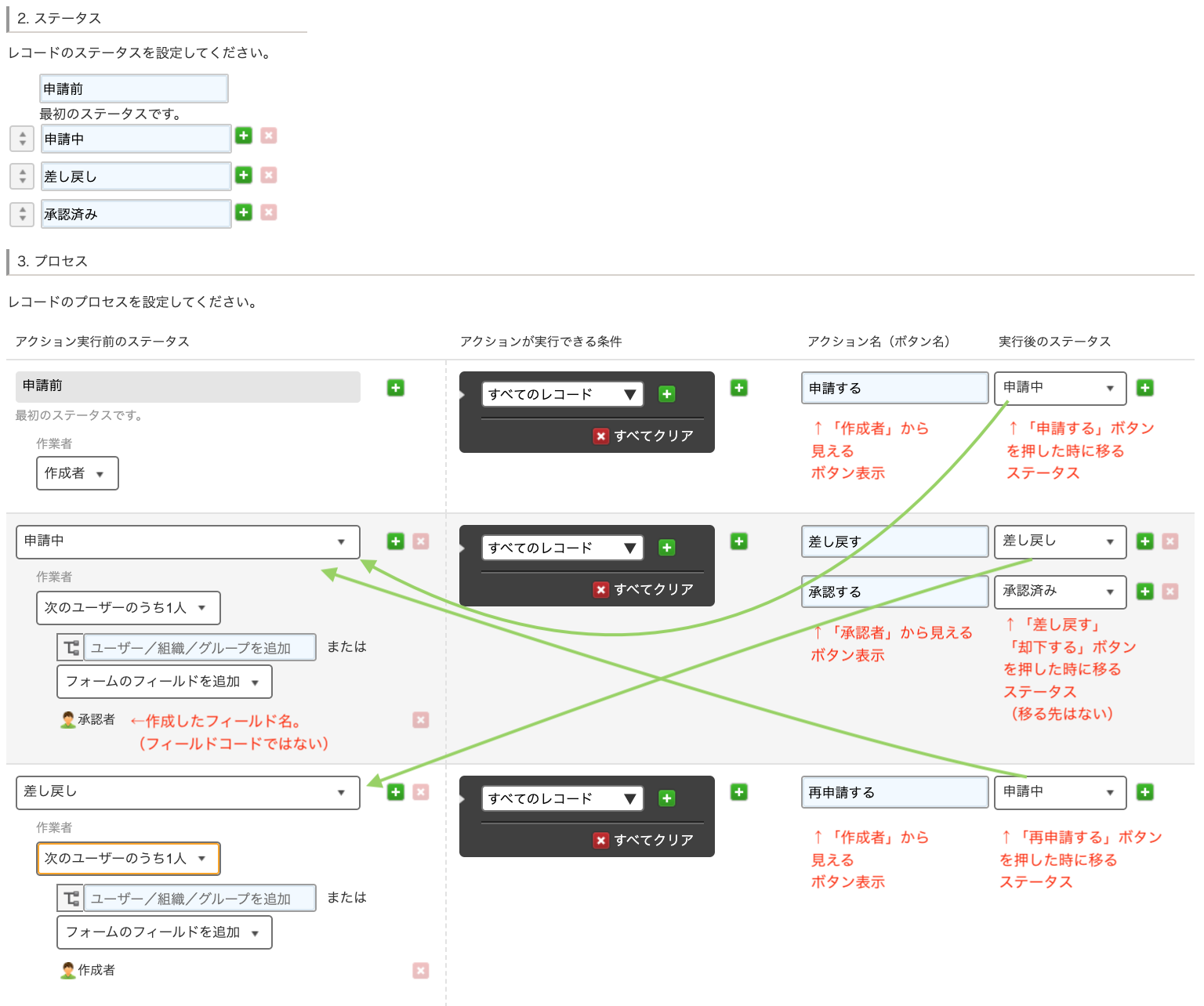Remove the 作成者 assignee entry
This screenshot has height=1006, width=1204.
[421, 970]
